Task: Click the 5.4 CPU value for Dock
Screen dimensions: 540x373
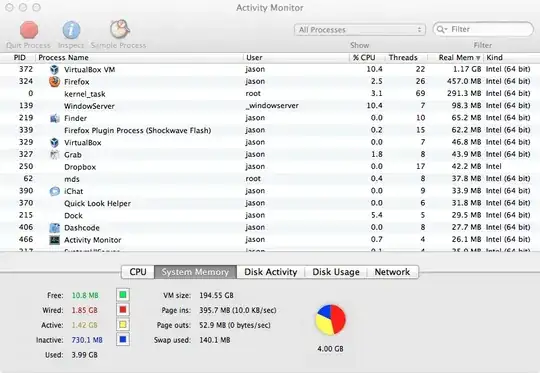Action: (x=376, y=215)
